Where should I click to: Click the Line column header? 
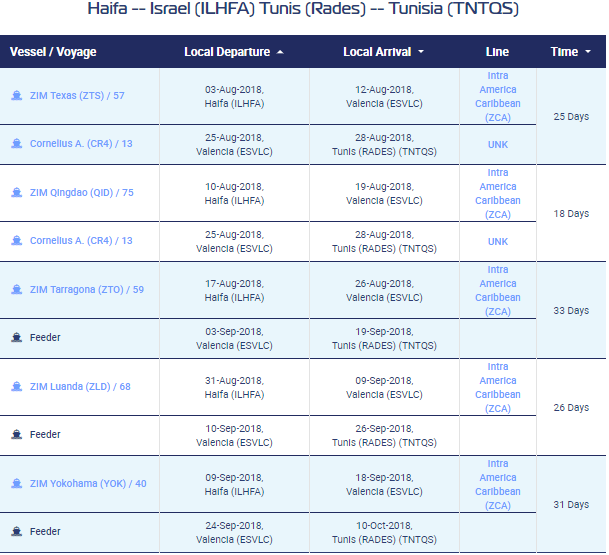click(497, 52)
